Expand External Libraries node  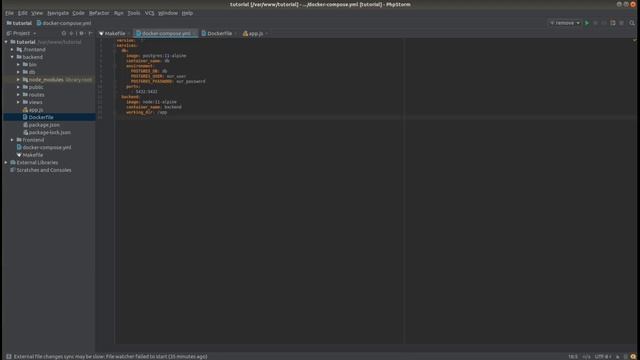point(6,162)
